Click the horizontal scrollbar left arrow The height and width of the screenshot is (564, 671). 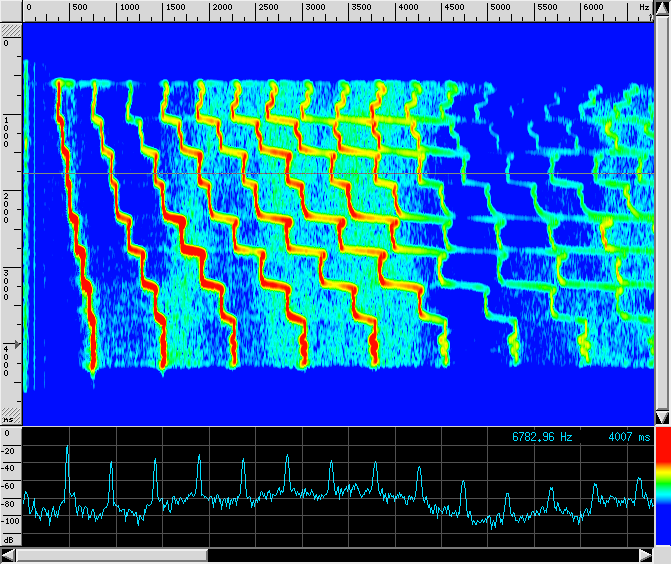click(x=9, y=554)
